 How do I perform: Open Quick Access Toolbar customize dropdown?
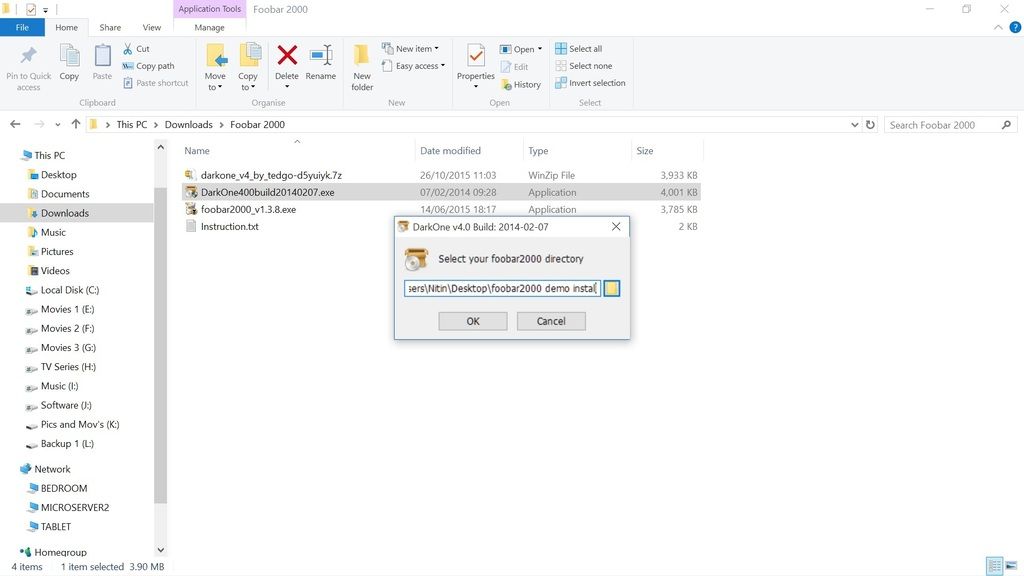point(46,10)
